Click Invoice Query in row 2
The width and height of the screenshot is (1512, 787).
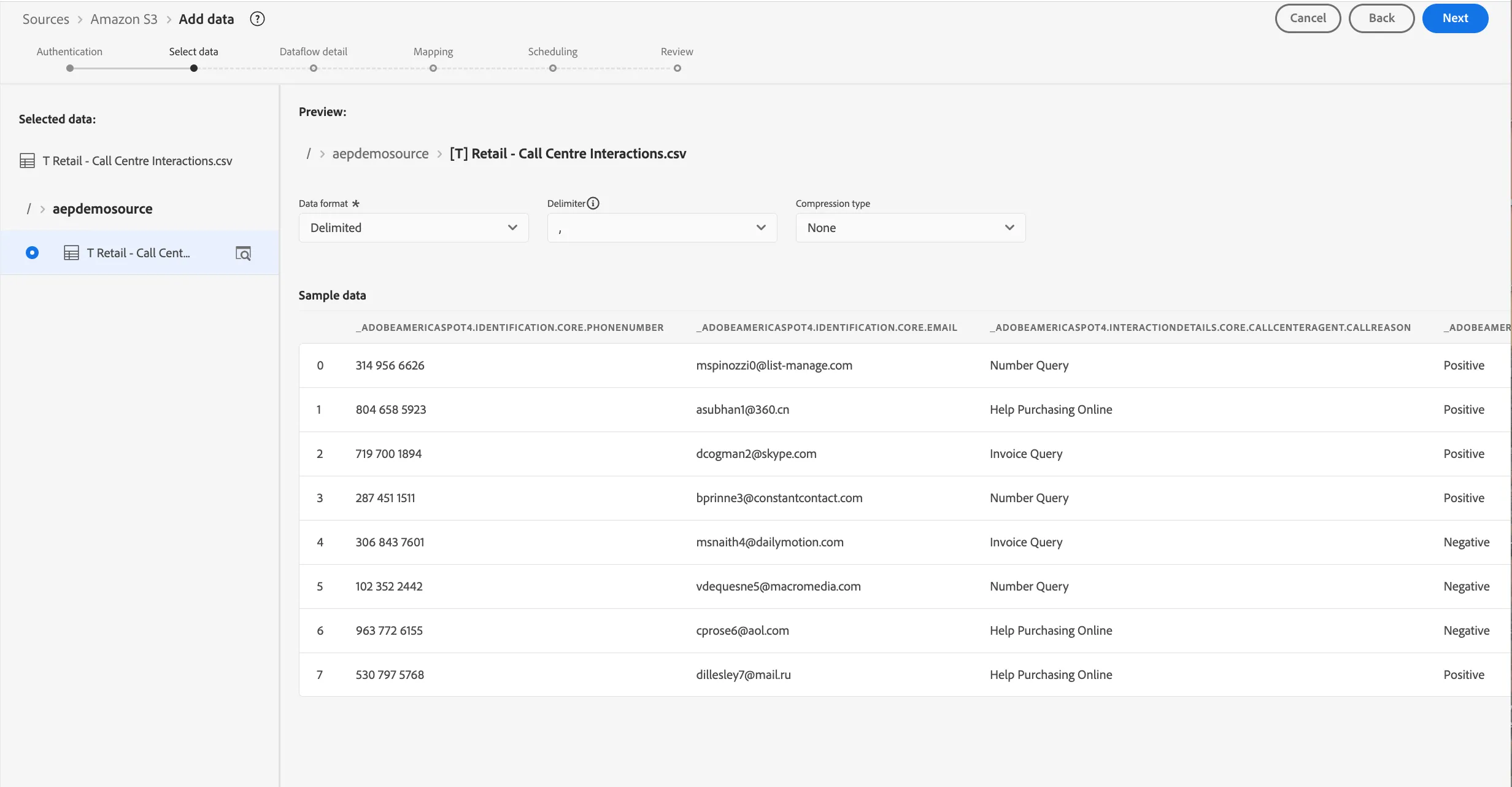click(1026, 454)
